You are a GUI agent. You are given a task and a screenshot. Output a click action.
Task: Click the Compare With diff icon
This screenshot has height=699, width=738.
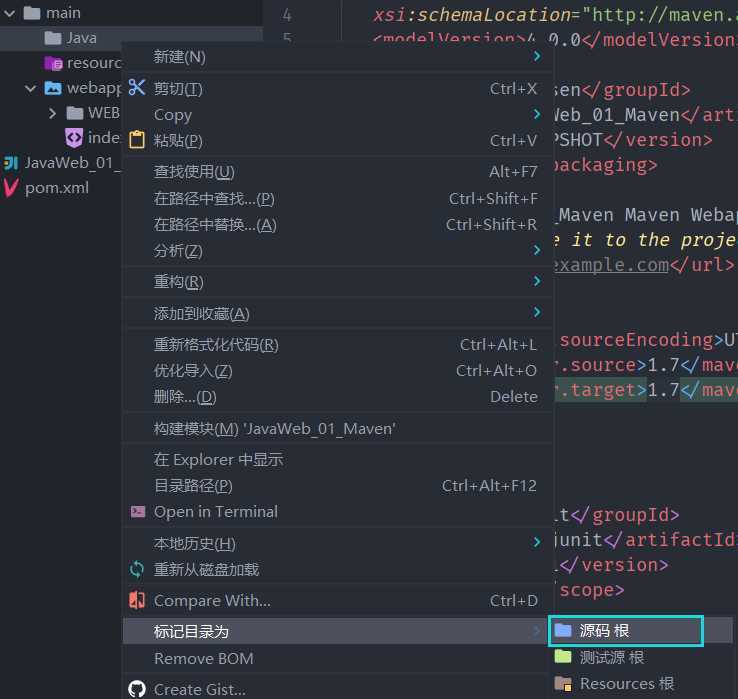click(x=137, y=601)
